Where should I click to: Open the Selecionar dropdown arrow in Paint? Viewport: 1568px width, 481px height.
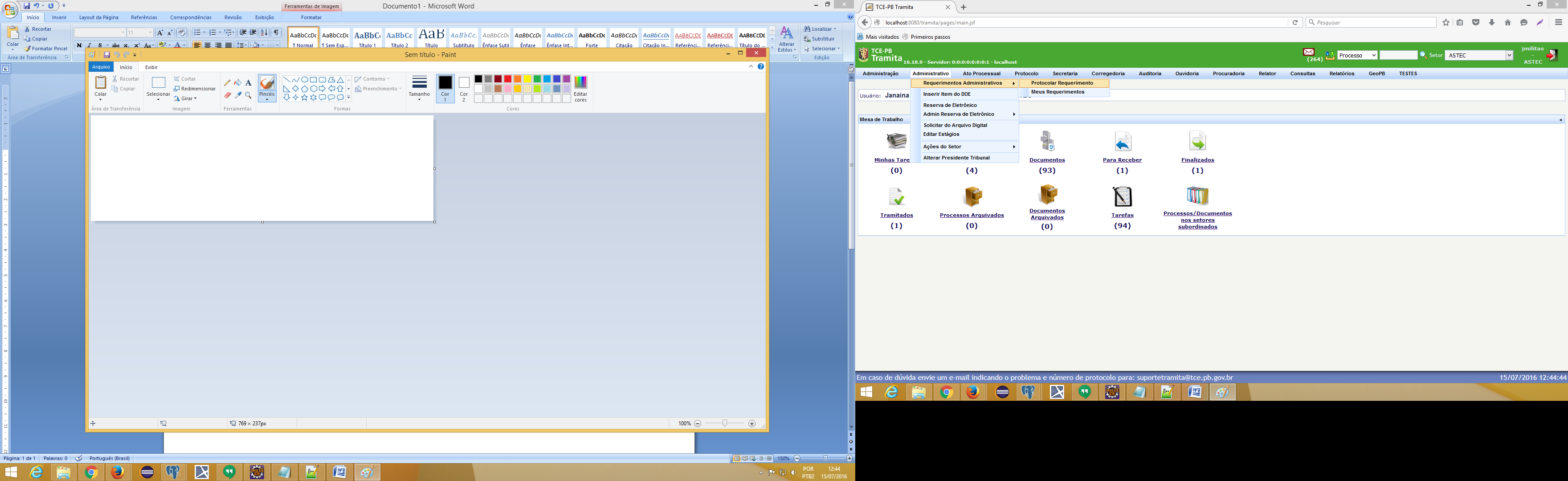click(x=158, y=99)
